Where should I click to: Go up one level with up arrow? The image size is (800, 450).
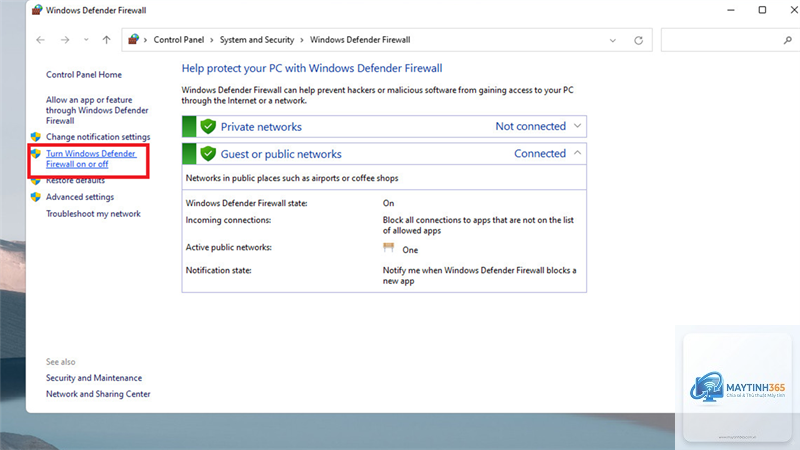106,40
